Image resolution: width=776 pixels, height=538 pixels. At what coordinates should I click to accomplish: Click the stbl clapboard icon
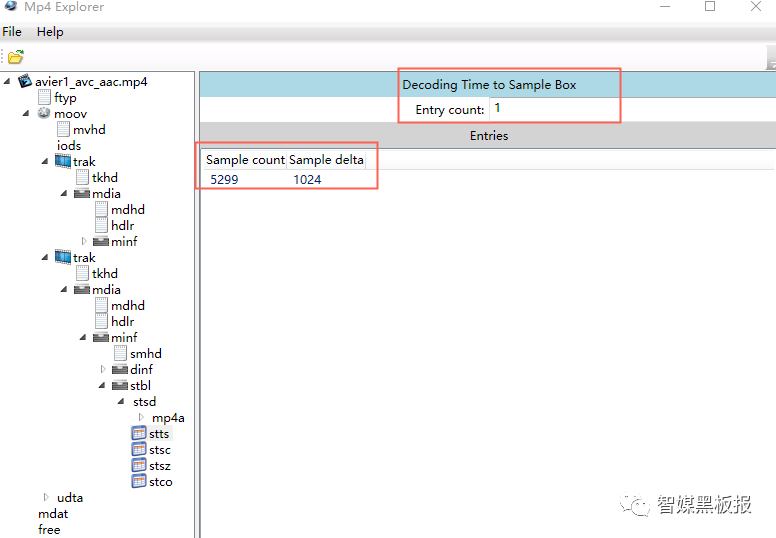pos(120,386)
